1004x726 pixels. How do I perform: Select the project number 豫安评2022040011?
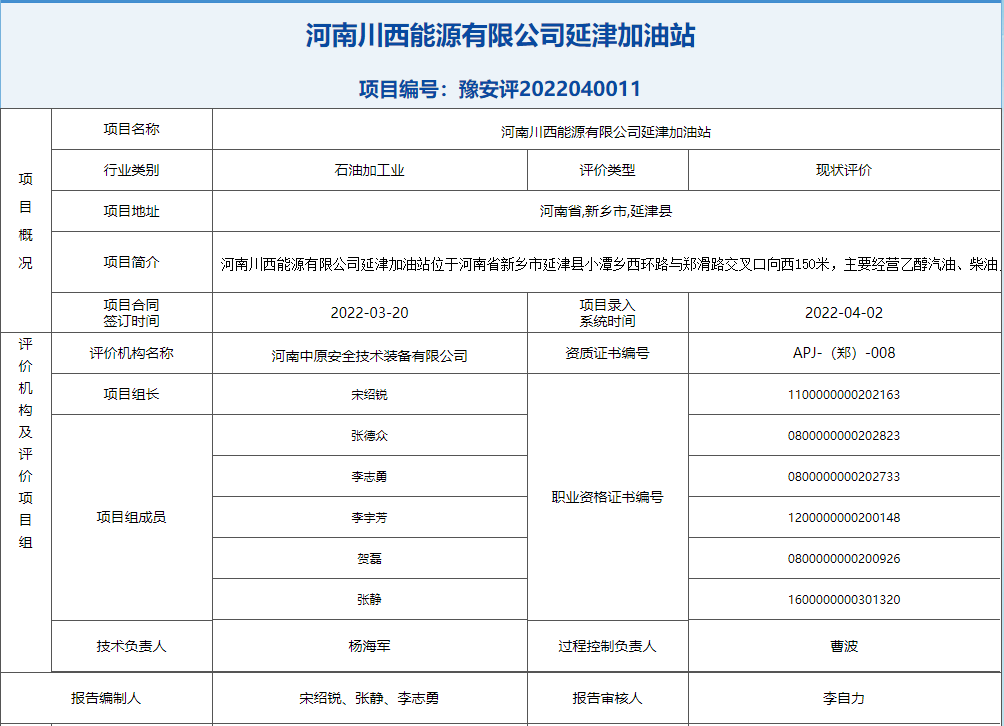(549, 89)
